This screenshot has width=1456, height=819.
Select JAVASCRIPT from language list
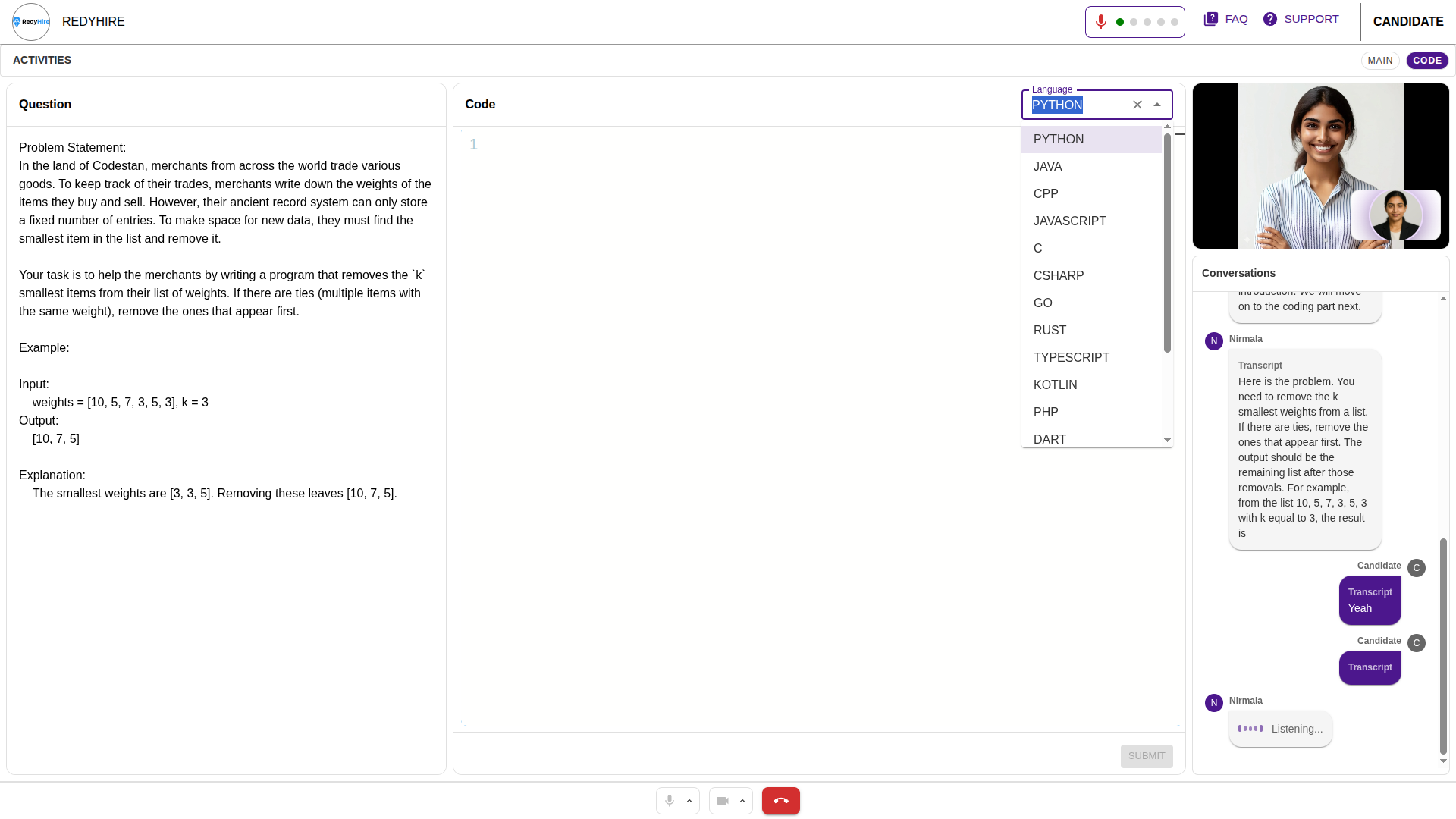(1091, 221)
